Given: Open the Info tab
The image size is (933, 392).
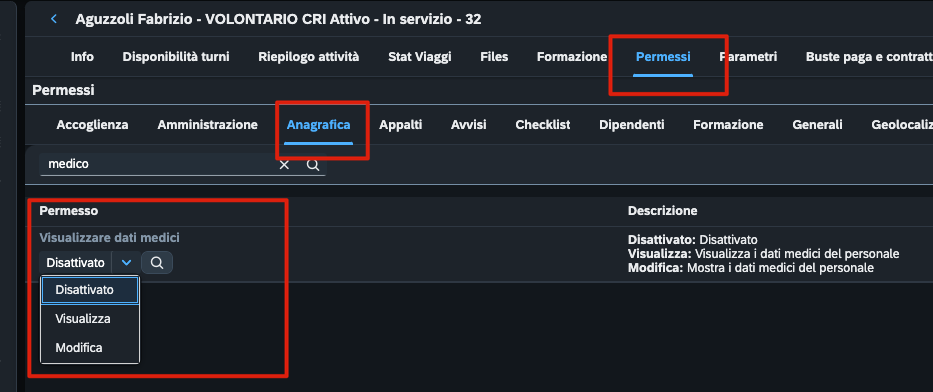Looking at the screenshot, I should [x=82, y=57].
